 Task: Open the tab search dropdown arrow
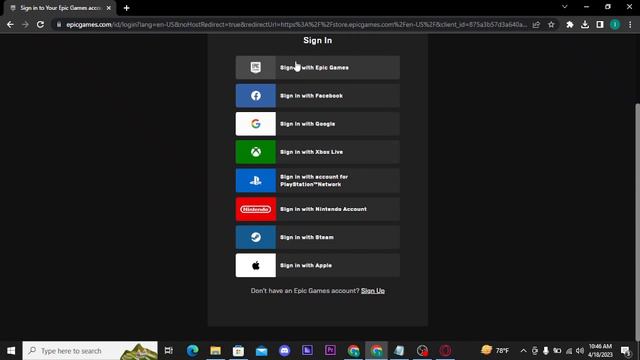565,7
